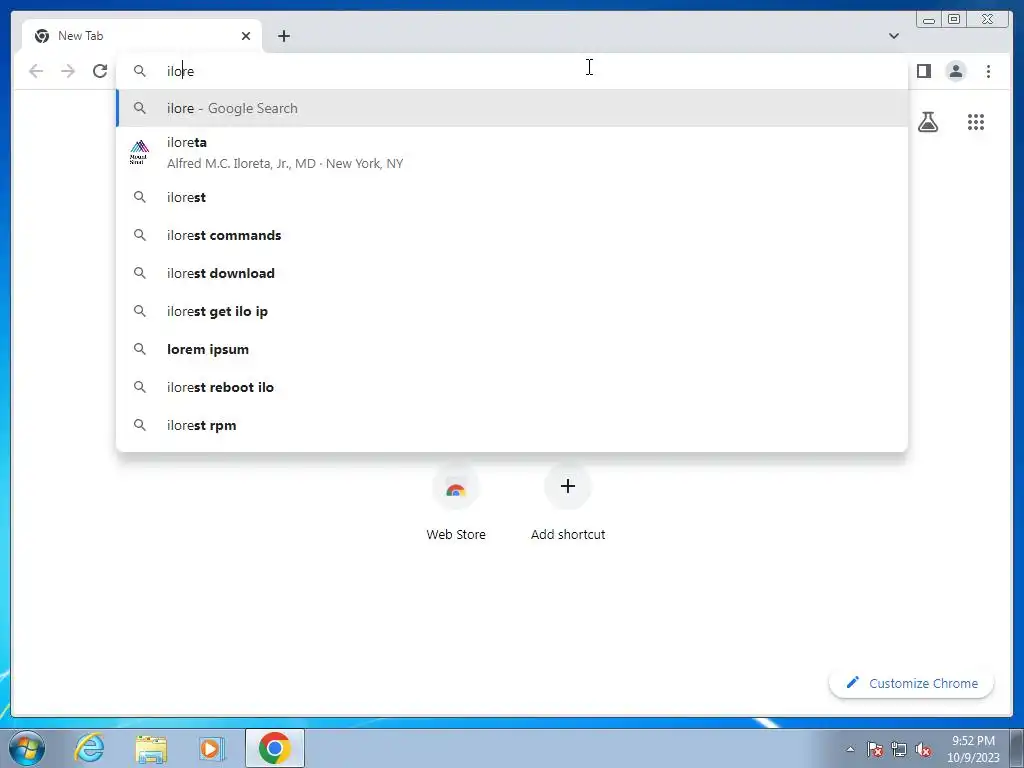The image size is (1024, 768).
Task: Open Windows Media Player from the taskbar
Action: [212, 748]
